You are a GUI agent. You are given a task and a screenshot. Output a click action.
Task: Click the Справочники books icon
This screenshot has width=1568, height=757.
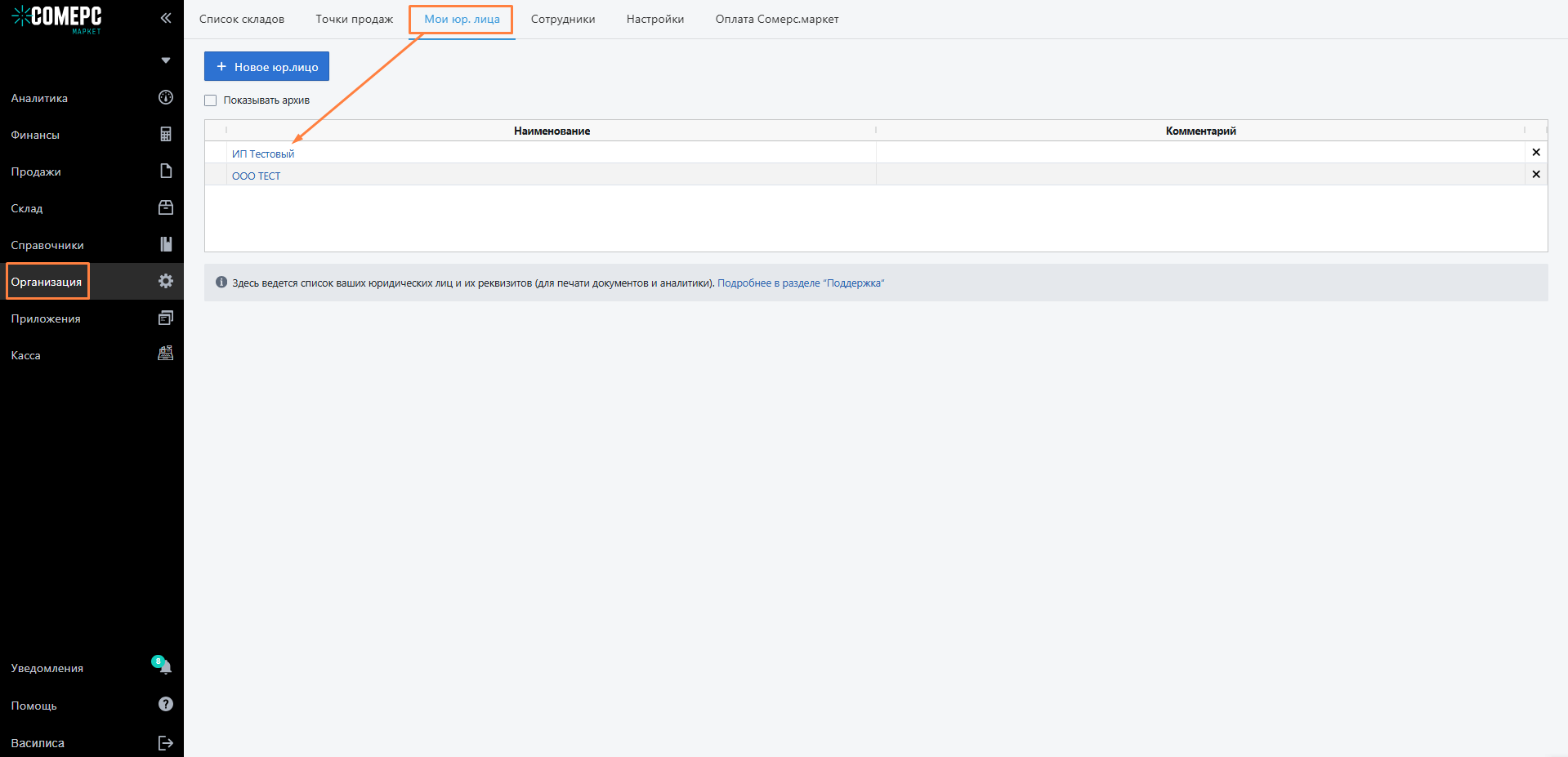[165, 244]
